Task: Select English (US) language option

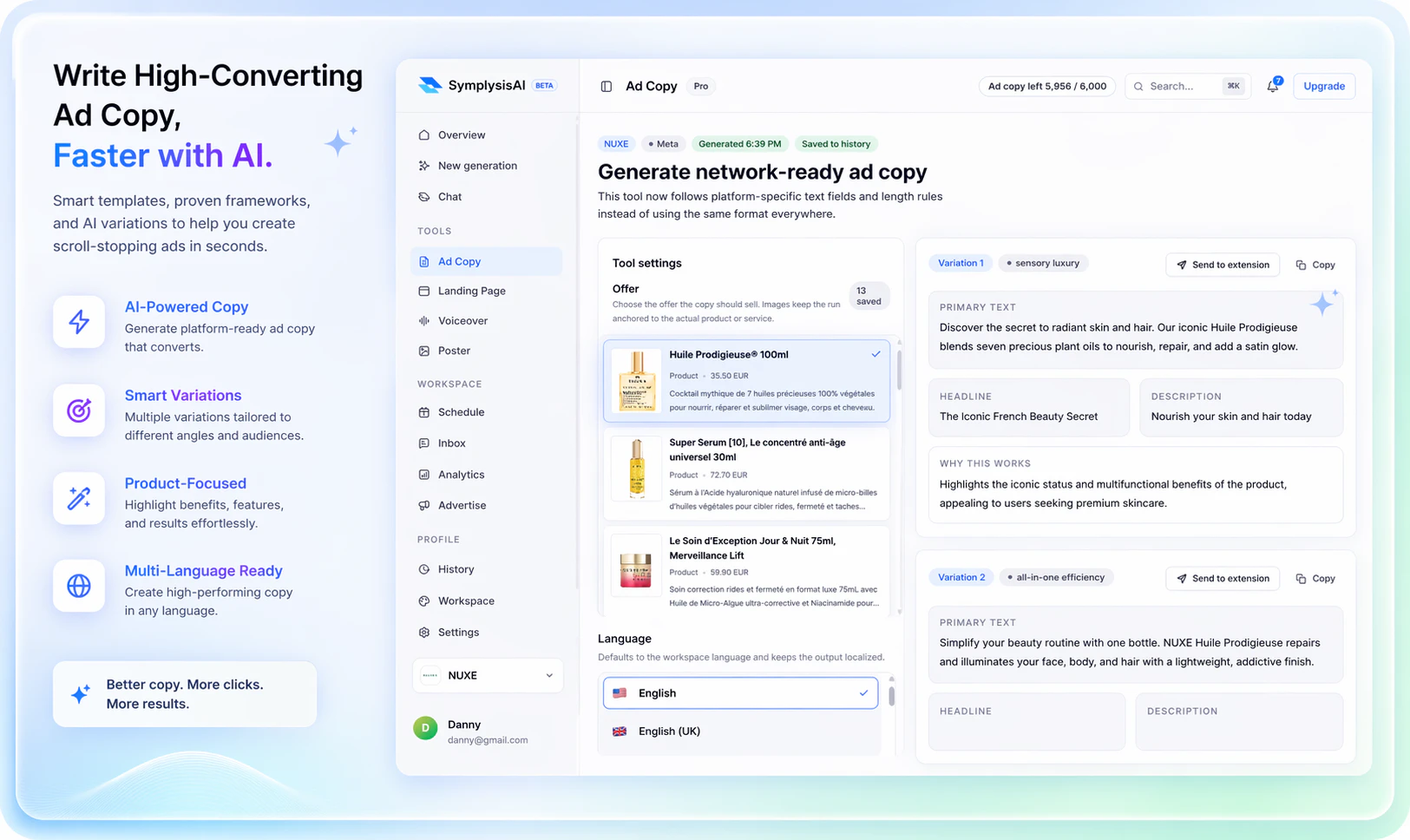Action: [740, 693]
